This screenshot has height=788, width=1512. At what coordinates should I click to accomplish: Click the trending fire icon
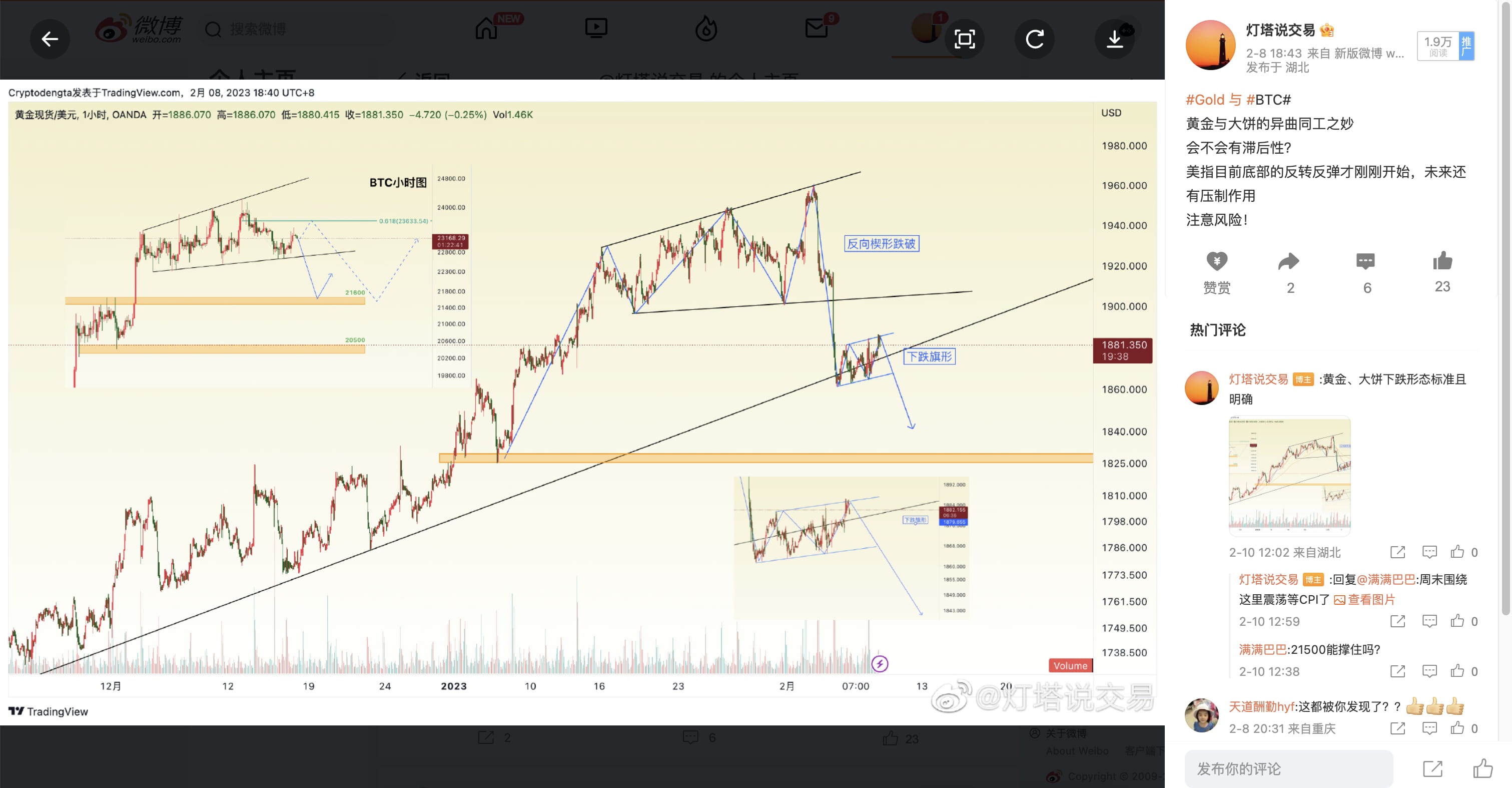pyautogui.click(x=706, y=28)
